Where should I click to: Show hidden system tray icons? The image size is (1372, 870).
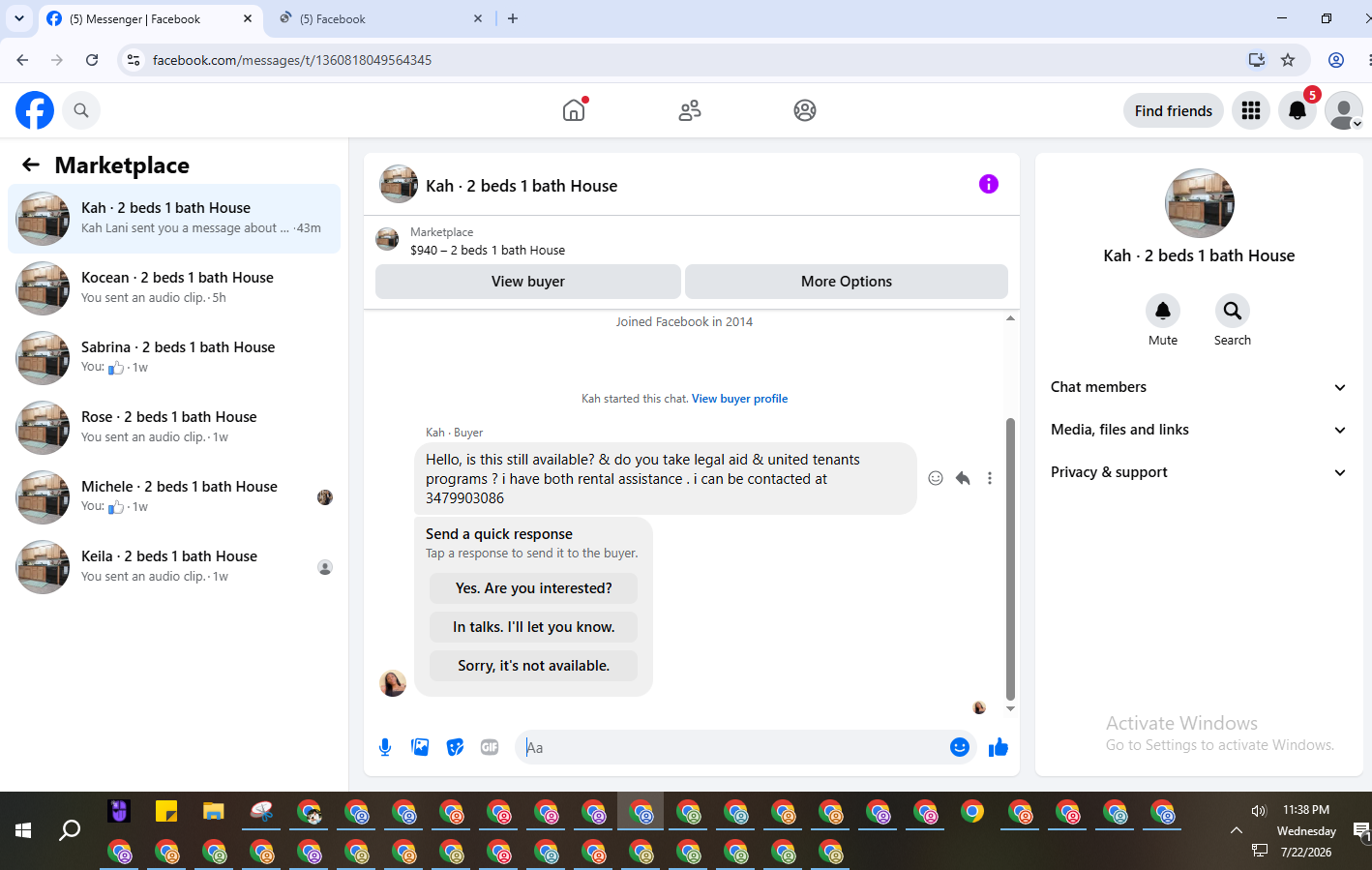(1236, 830)
